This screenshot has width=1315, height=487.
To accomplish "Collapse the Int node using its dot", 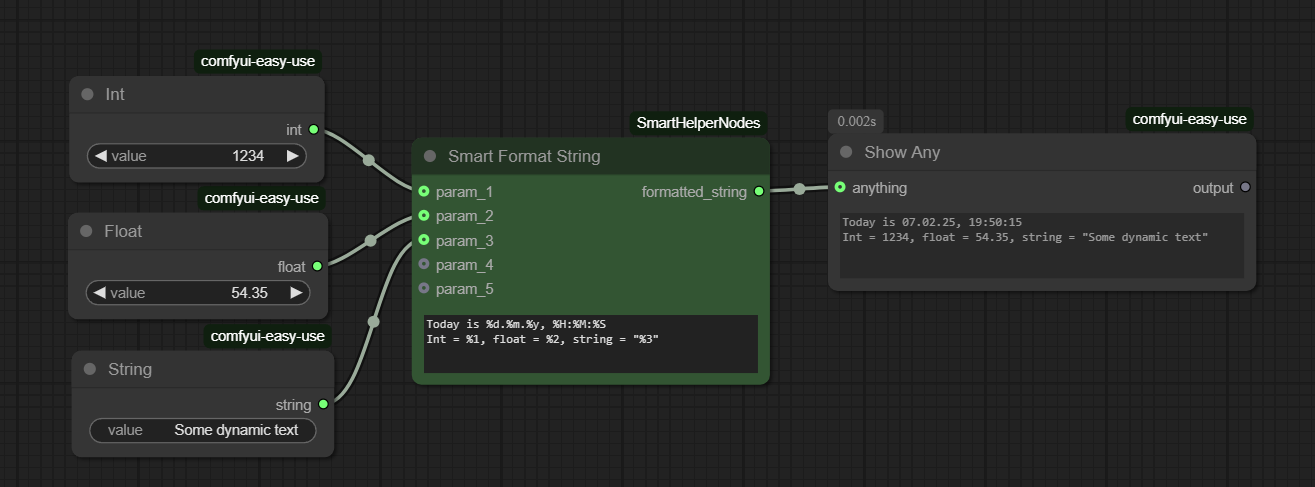I will click(x=87, y=94).
